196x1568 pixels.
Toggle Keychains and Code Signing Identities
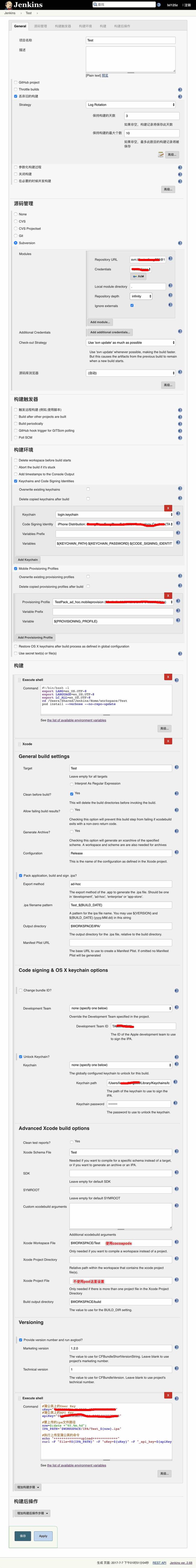point(16,481)
